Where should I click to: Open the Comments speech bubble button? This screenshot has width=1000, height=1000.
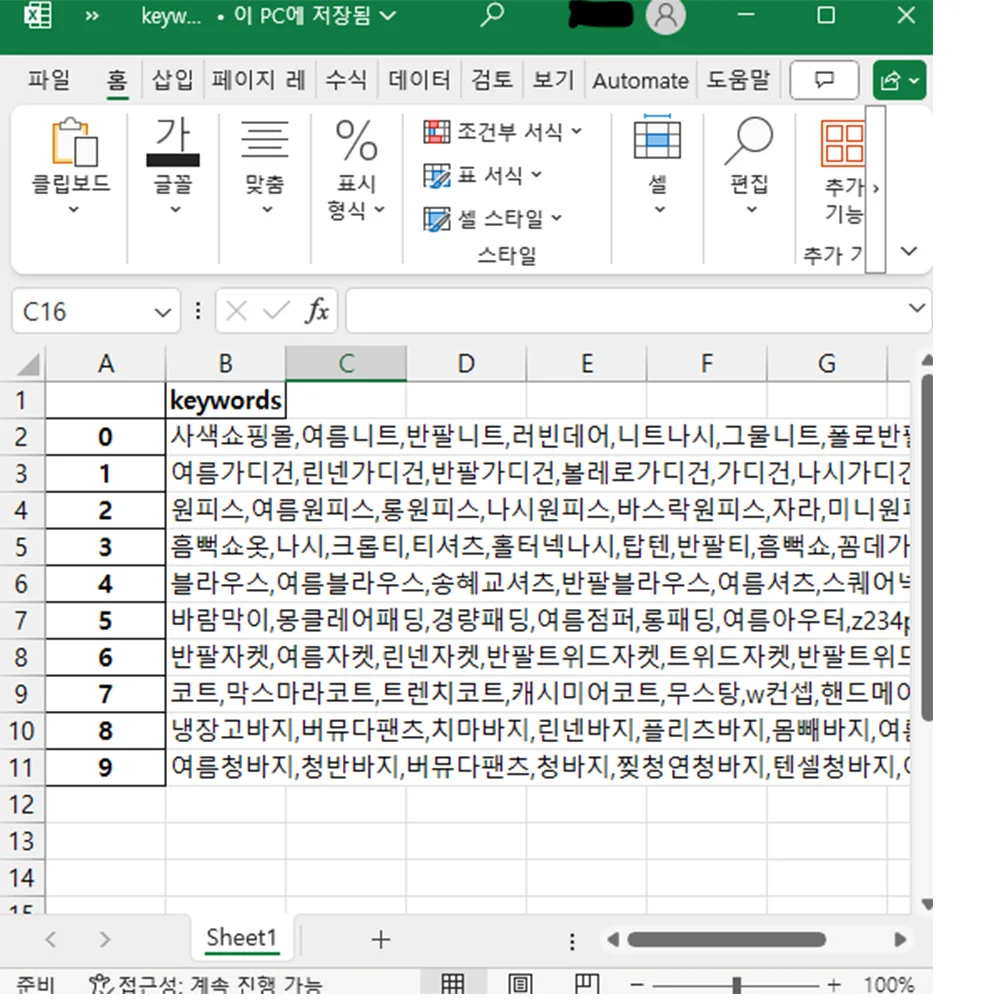click(x=824, y=80)
